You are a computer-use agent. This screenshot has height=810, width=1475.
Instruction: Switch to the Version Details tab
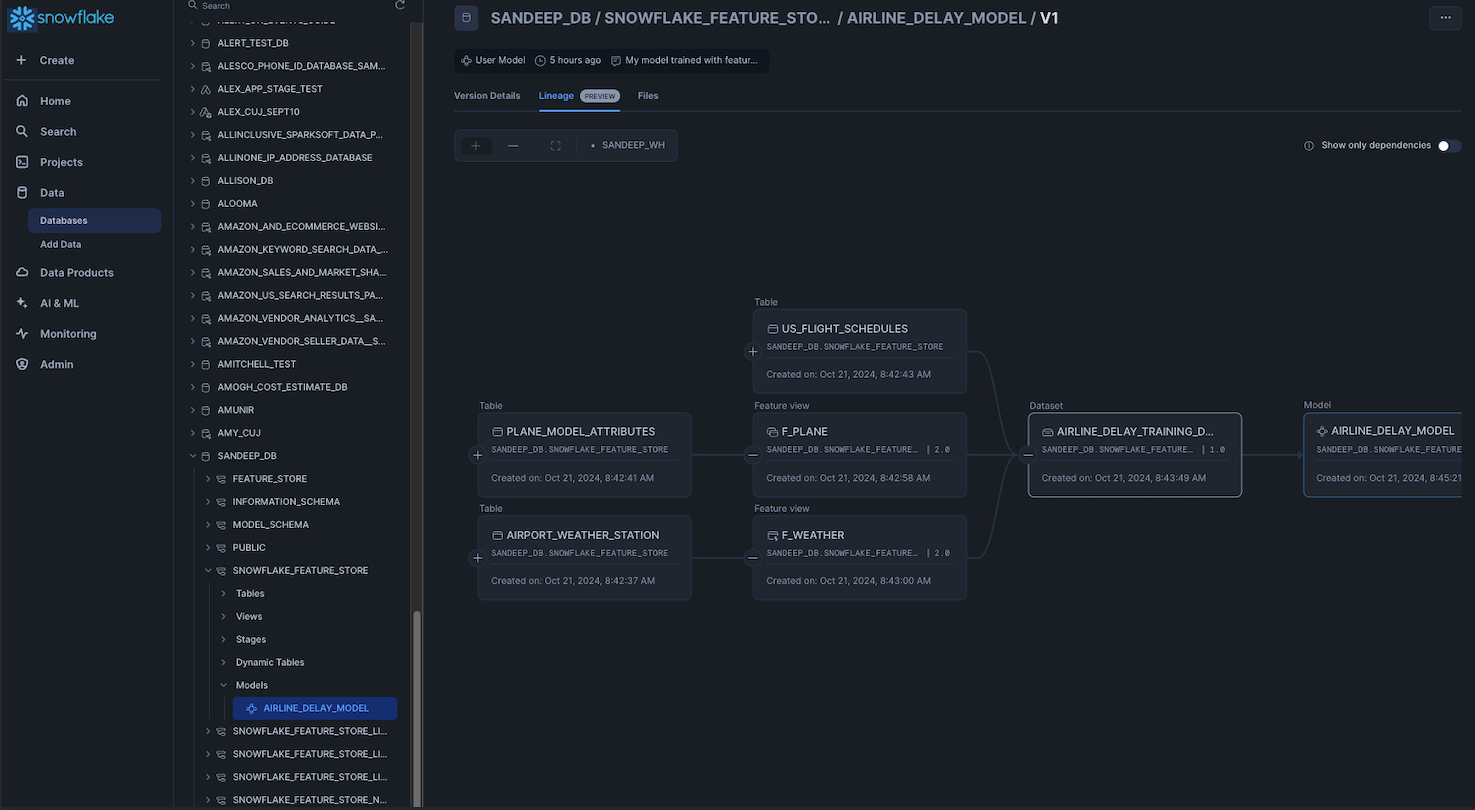[x=485, y=95]
